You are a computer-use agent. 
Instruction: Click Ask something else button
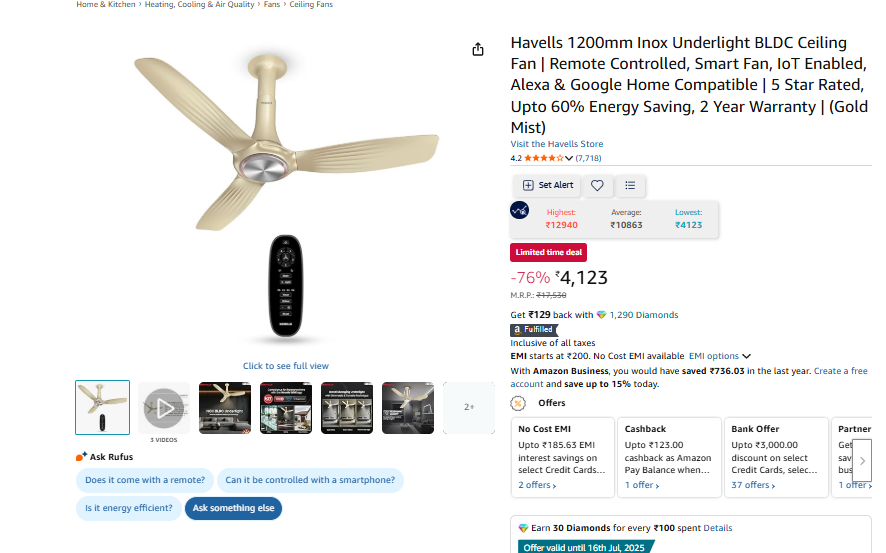[233, 508]
